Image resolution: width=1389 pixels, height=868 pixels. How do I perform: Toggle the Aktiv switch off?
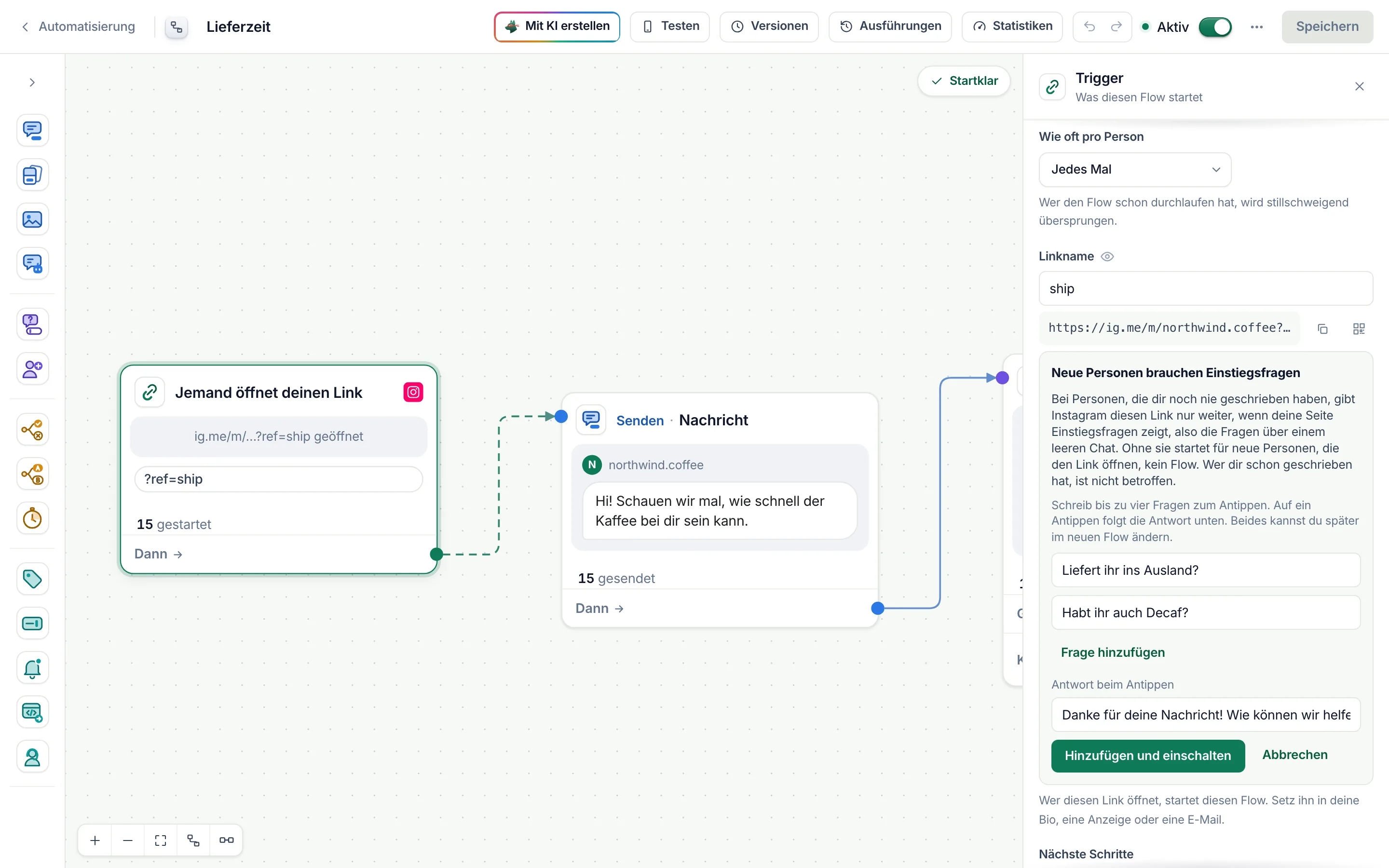coord(1215,27)
